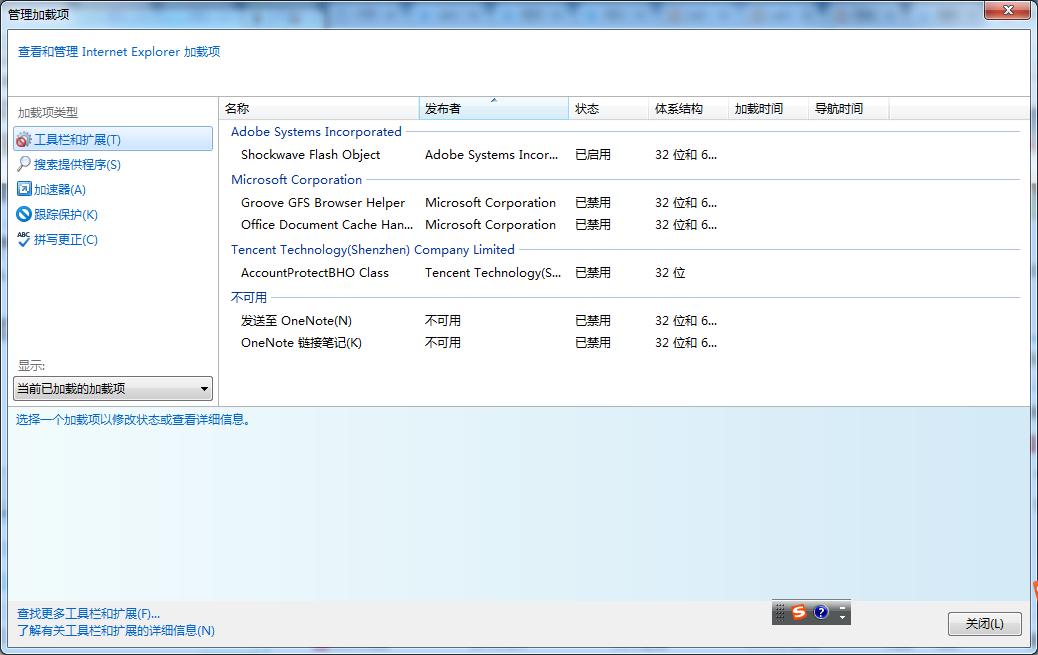Open the language bar options arrow
Viewport: 1038px width, 655px height.
(x=842, y=618)
